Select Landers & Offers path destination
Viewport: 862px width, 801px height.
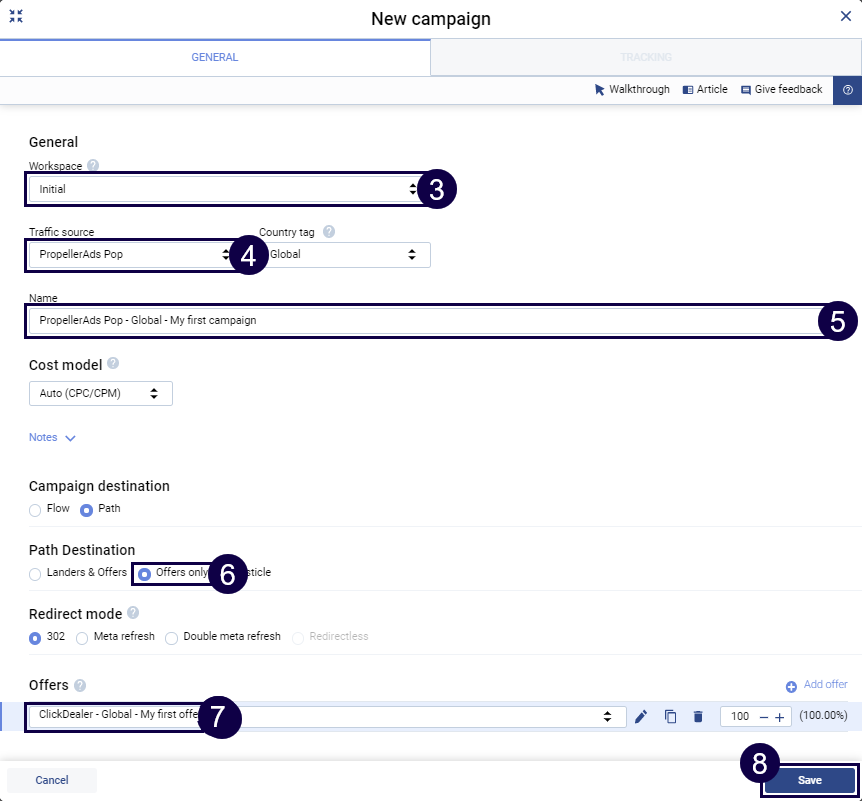[36, 574]
